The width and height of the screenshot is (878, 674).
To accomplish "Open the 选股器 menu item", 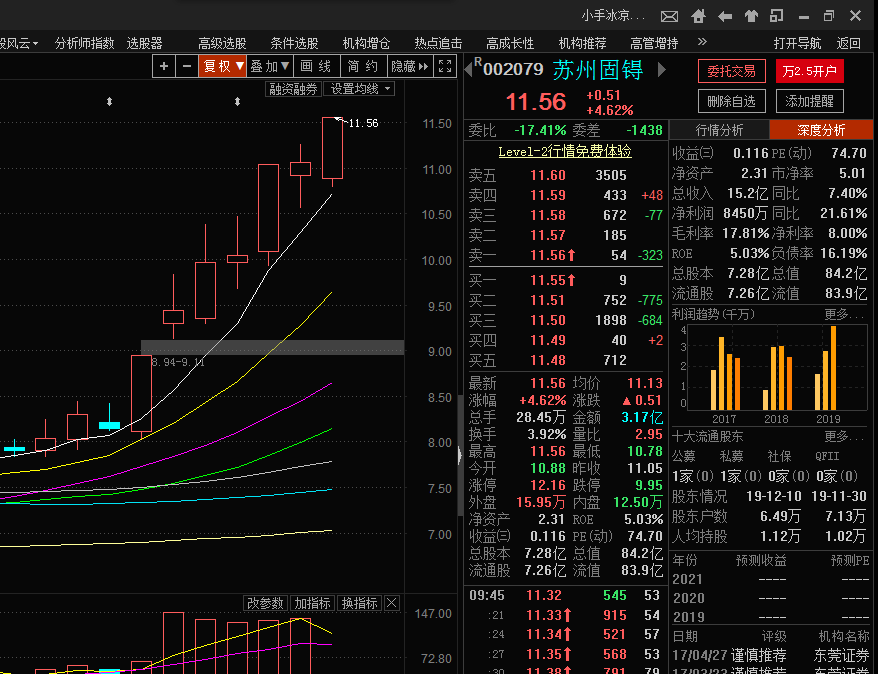I will tap(144, 43).
